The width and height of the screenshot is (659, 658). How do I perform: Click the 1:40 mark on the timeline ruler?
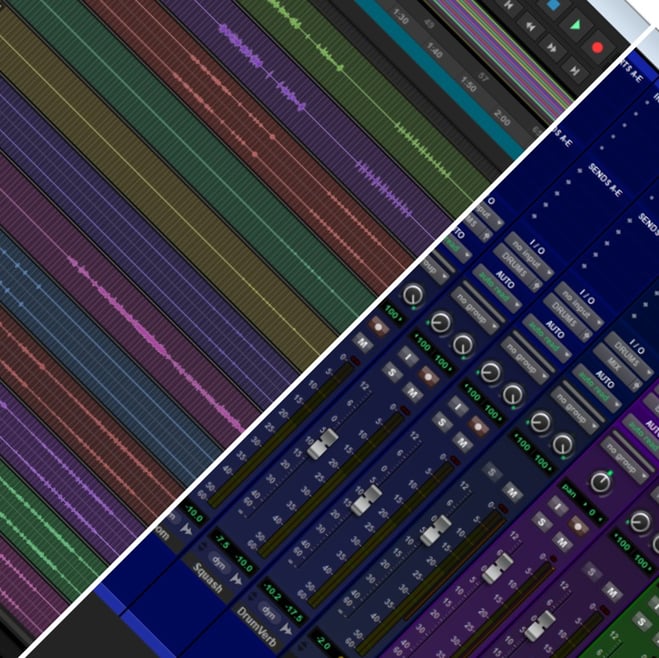435,51
